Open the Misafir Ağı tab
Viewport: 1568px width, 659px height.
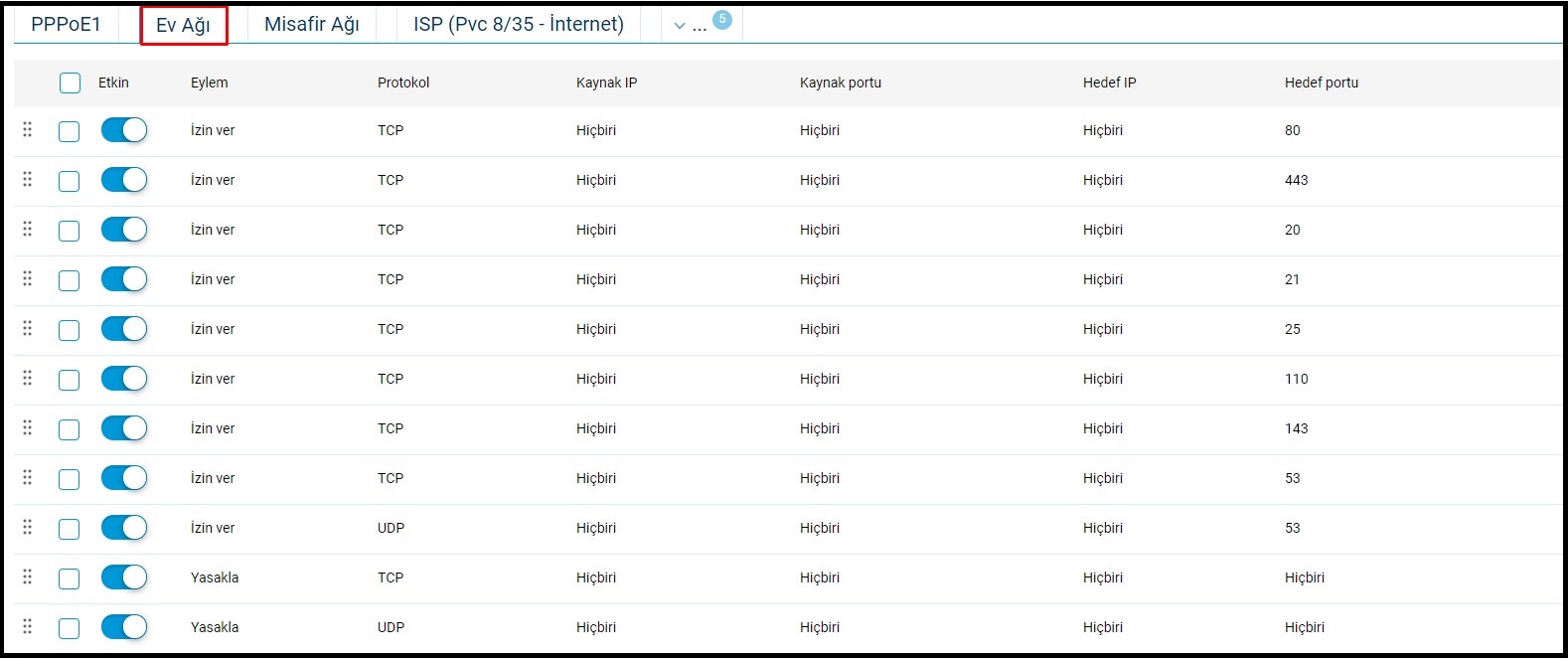pyautogui.click(x=312, y=25)
